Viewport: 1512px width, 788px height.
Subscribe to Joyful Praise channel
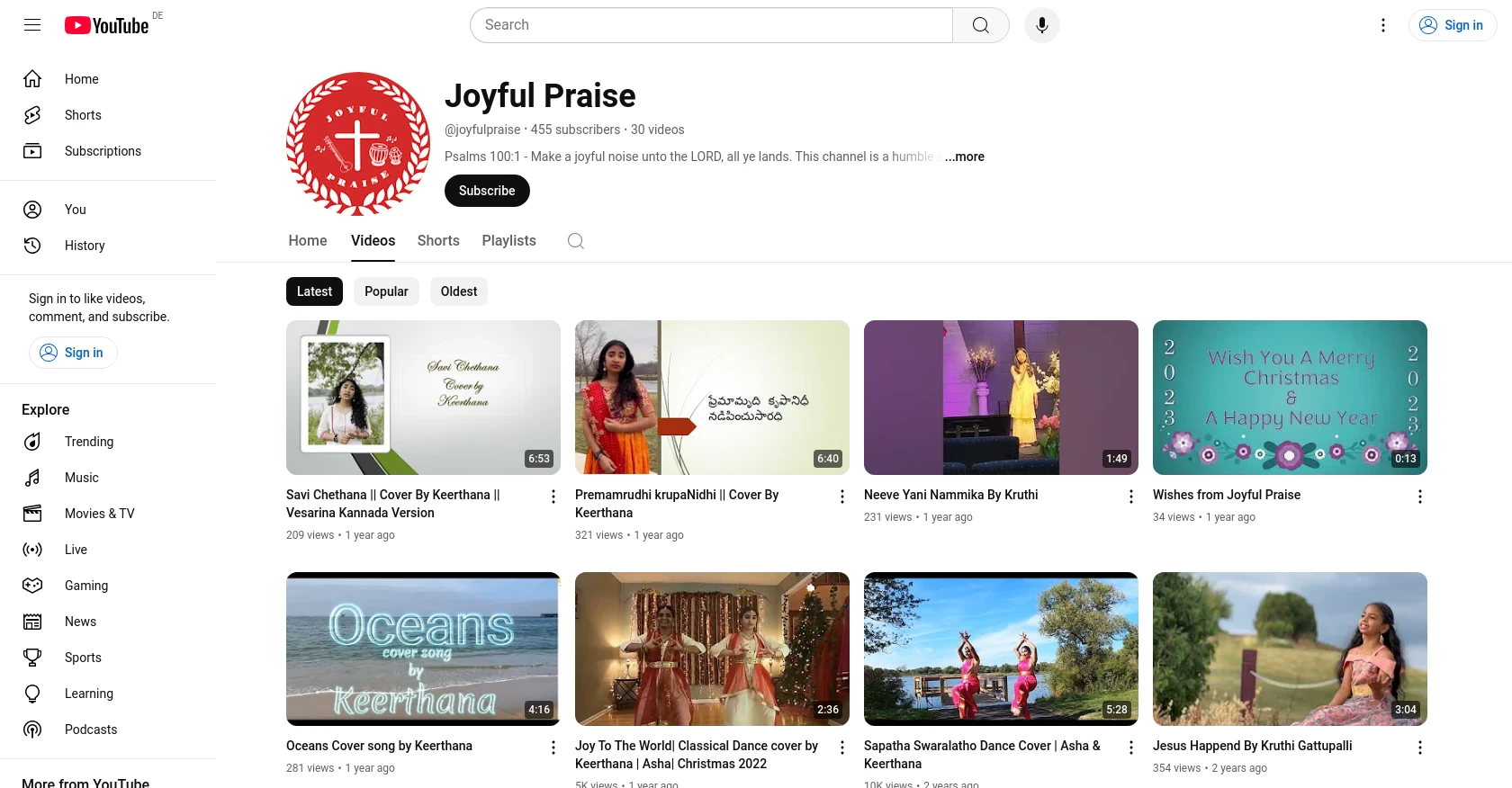click(x=487, y=191)
